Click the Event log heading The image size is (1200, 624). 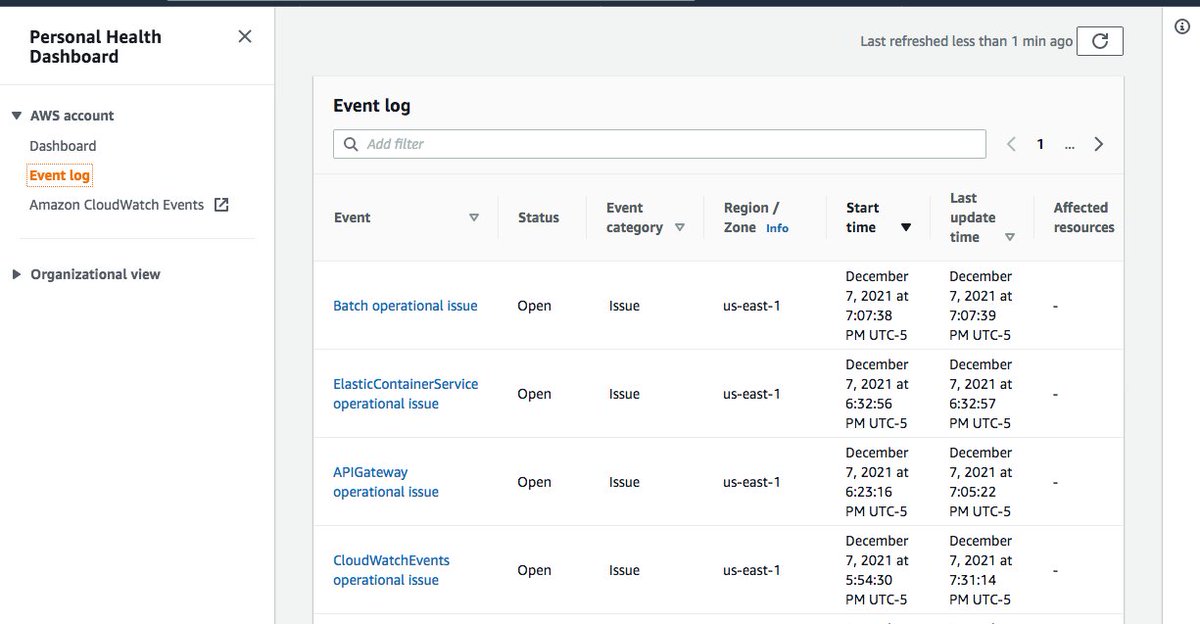(372, 106)
